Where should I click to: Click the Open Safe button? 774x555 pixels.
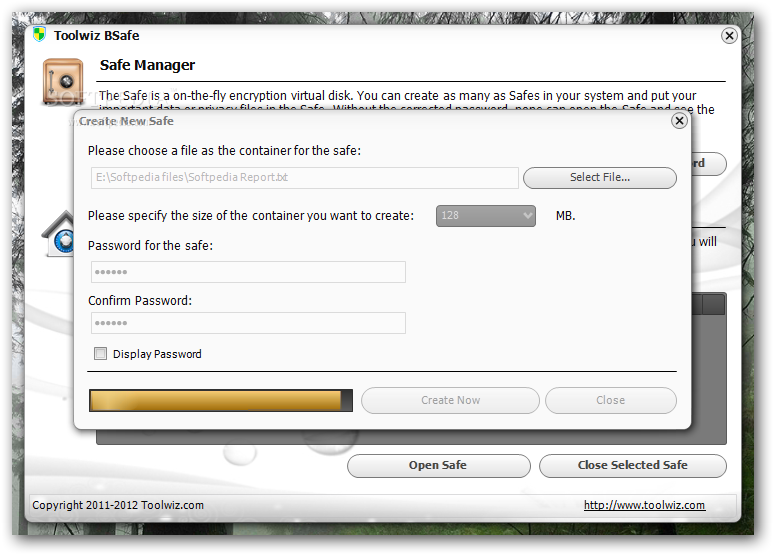pos(438,466)
